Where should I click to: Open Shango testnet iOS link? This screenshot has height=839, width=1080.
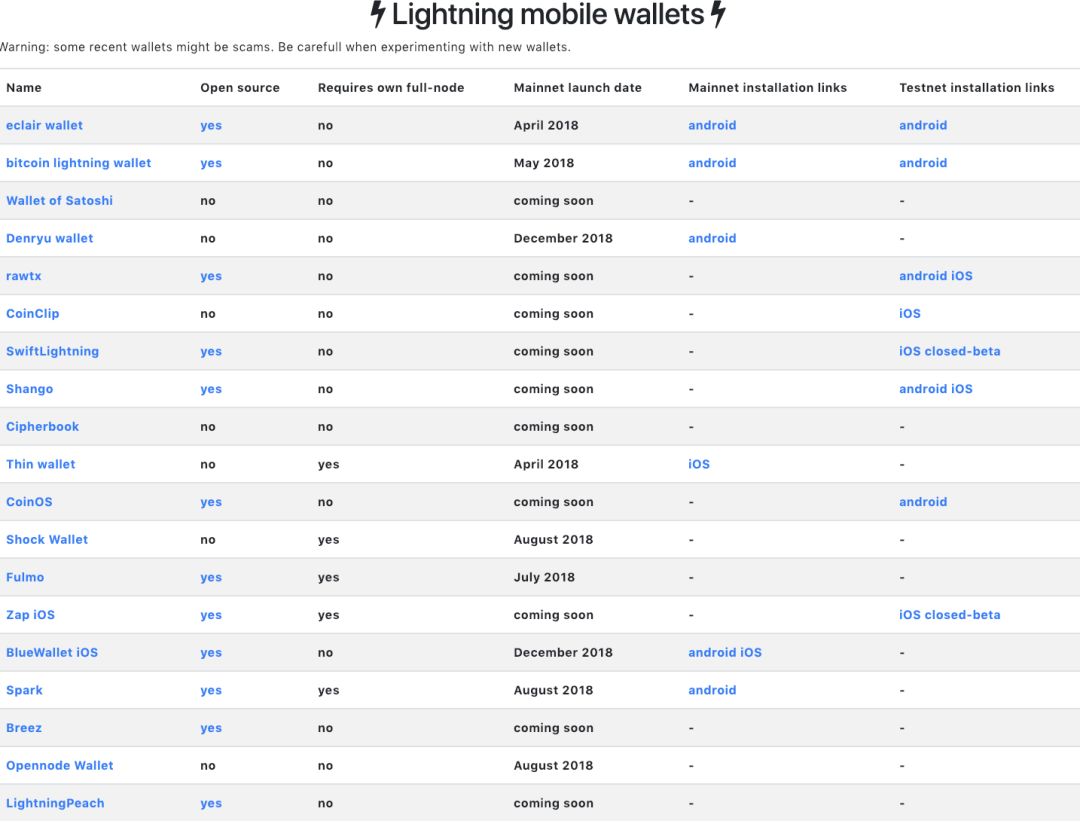[962, 389]
